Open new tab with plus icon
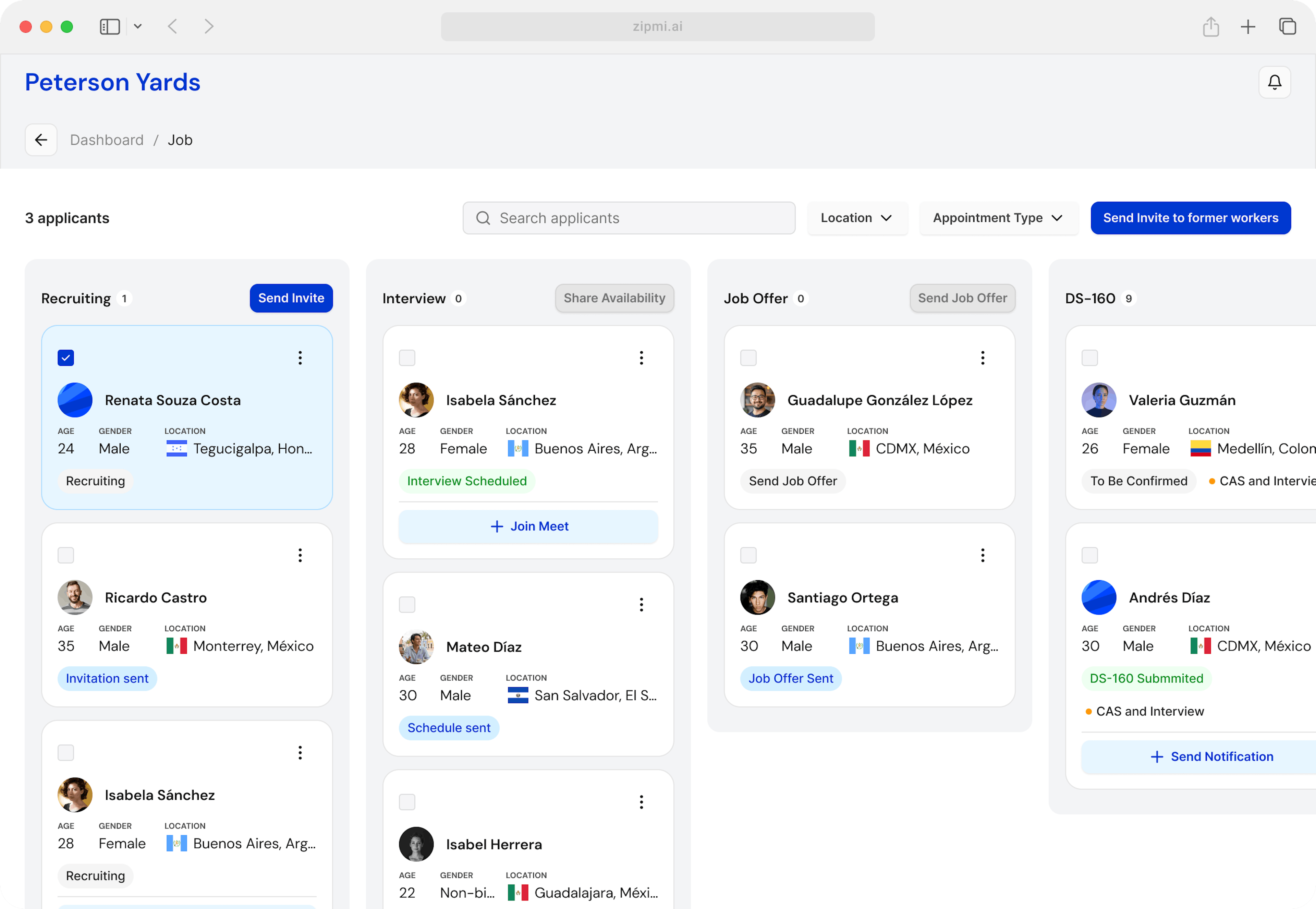This screenshot has width=1316, height=909. (1248, 27)
